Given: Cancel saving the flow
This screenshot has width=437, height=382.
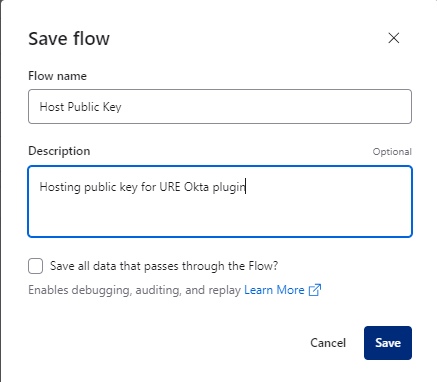Looking at the screenshot, I should pos(328,343).
